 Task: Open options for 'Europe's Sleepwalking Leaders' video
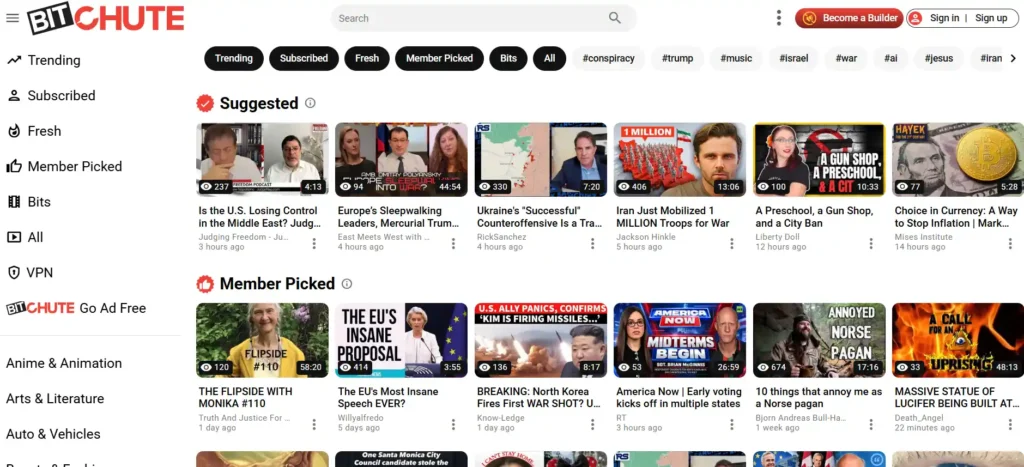tap(453, 244)
